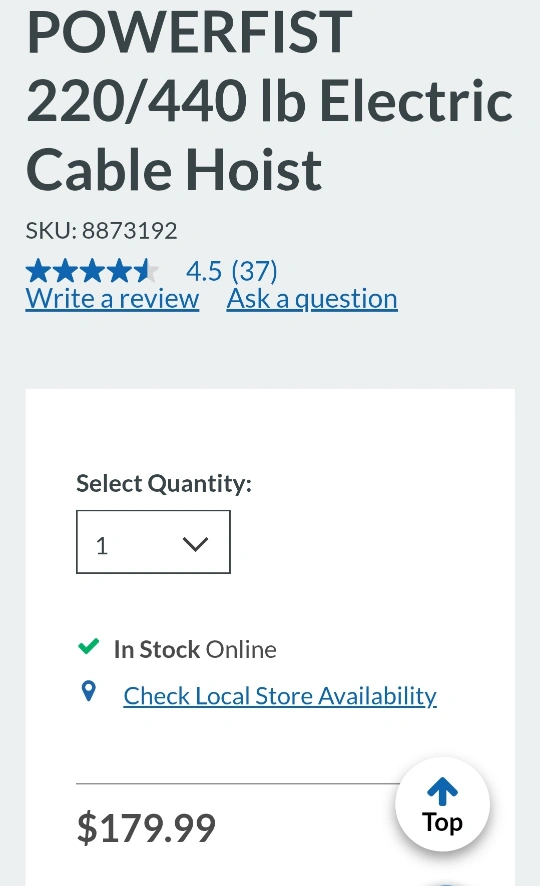Expand quantity options via the chevron arrow
The width and height of the screenshot is (540, 886).
pos(195,544)
